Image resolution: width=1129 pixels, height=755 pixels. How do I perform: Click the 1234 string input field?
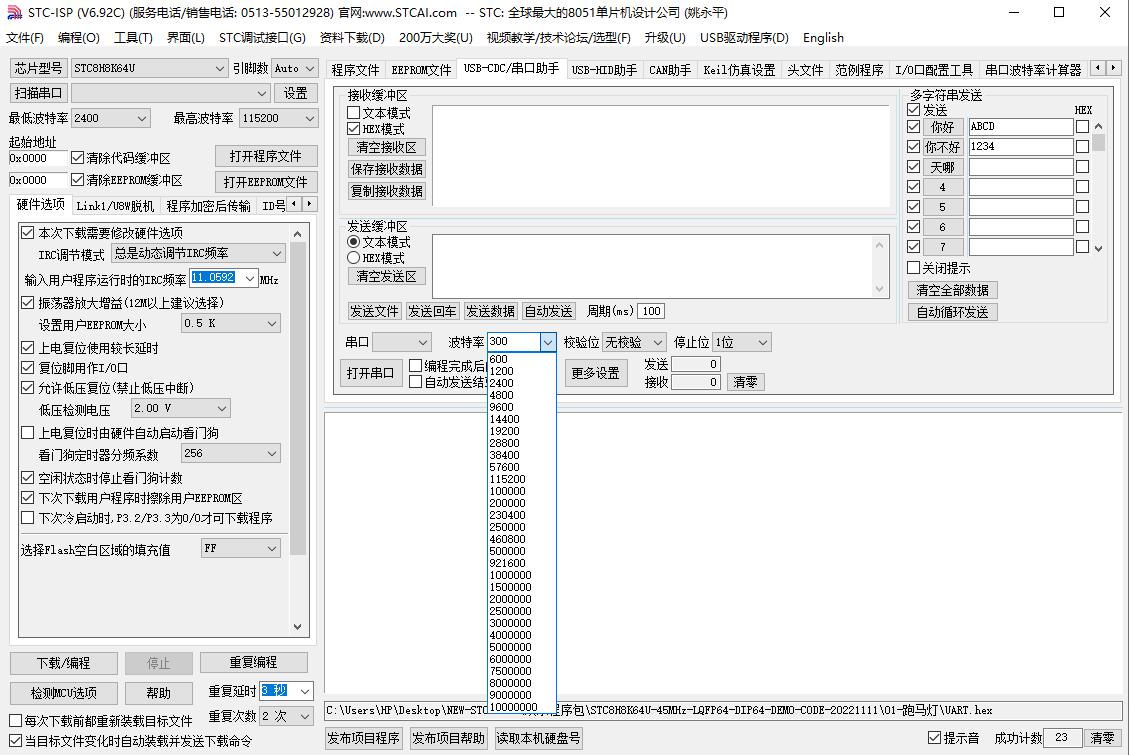pyautogui.click(x=1020, y=147)
